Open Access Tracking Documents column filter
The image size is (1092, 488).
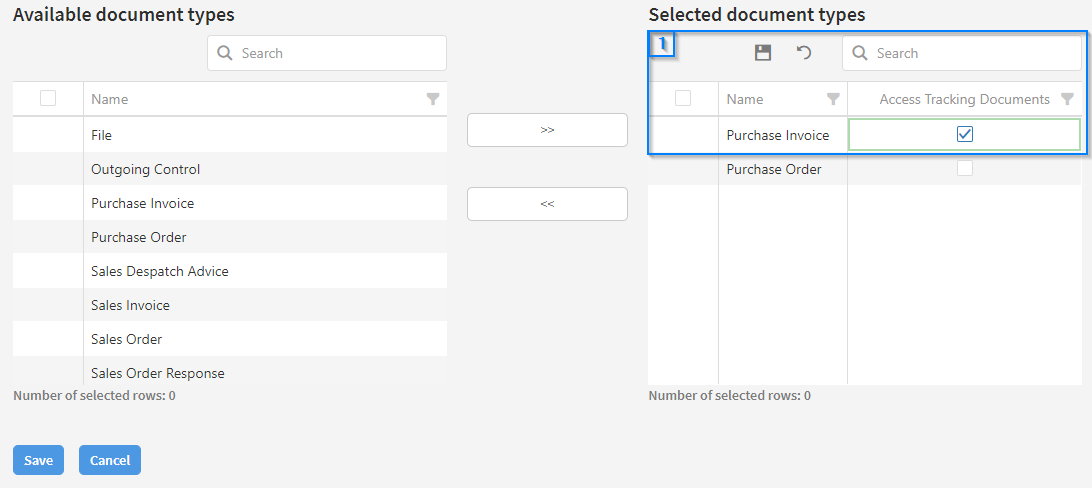click(1067, 99)
